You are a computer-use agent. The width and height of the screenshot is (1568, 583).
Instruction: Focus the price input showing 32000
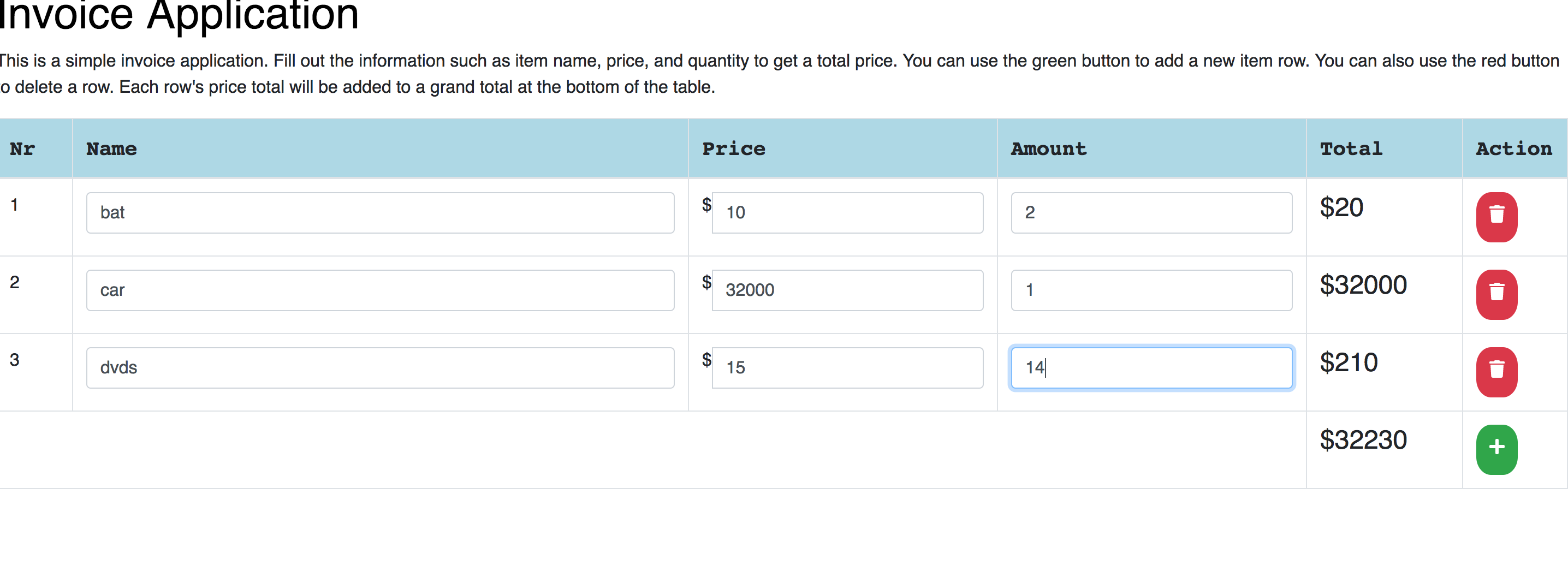[x=847, y=290]
